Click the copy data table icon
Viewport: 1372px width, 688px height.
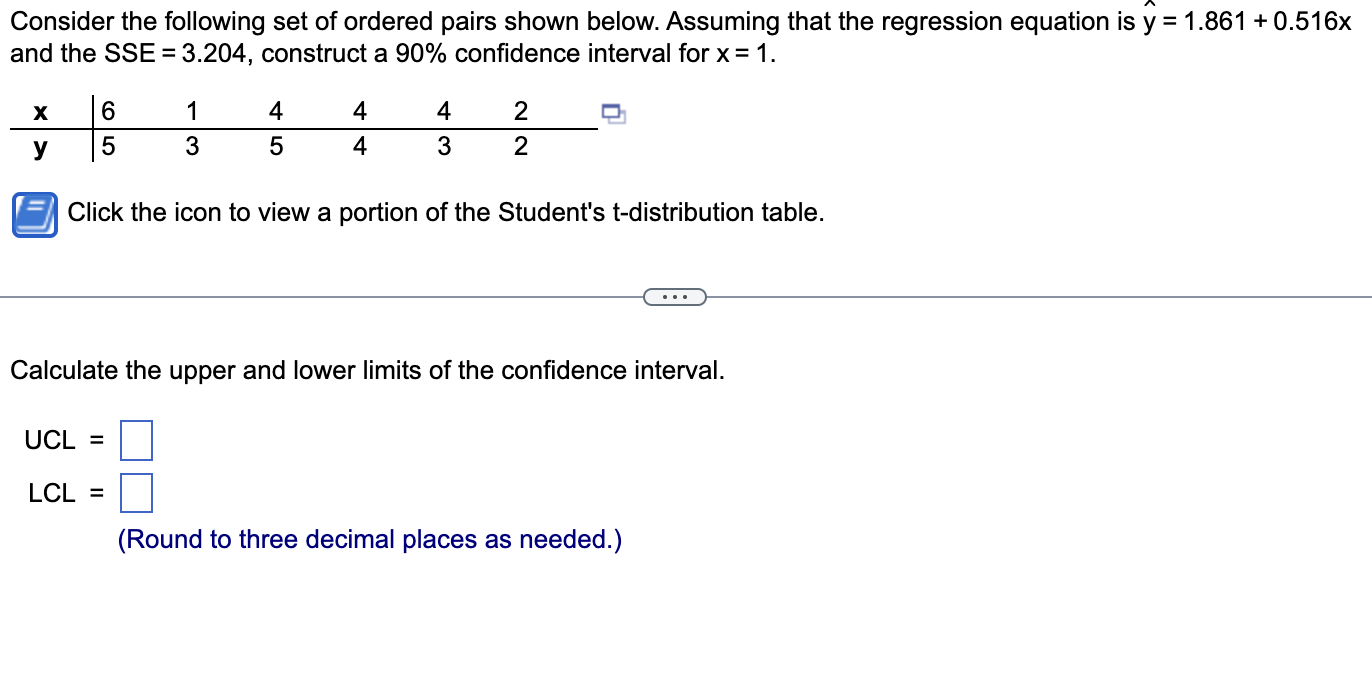613,115
